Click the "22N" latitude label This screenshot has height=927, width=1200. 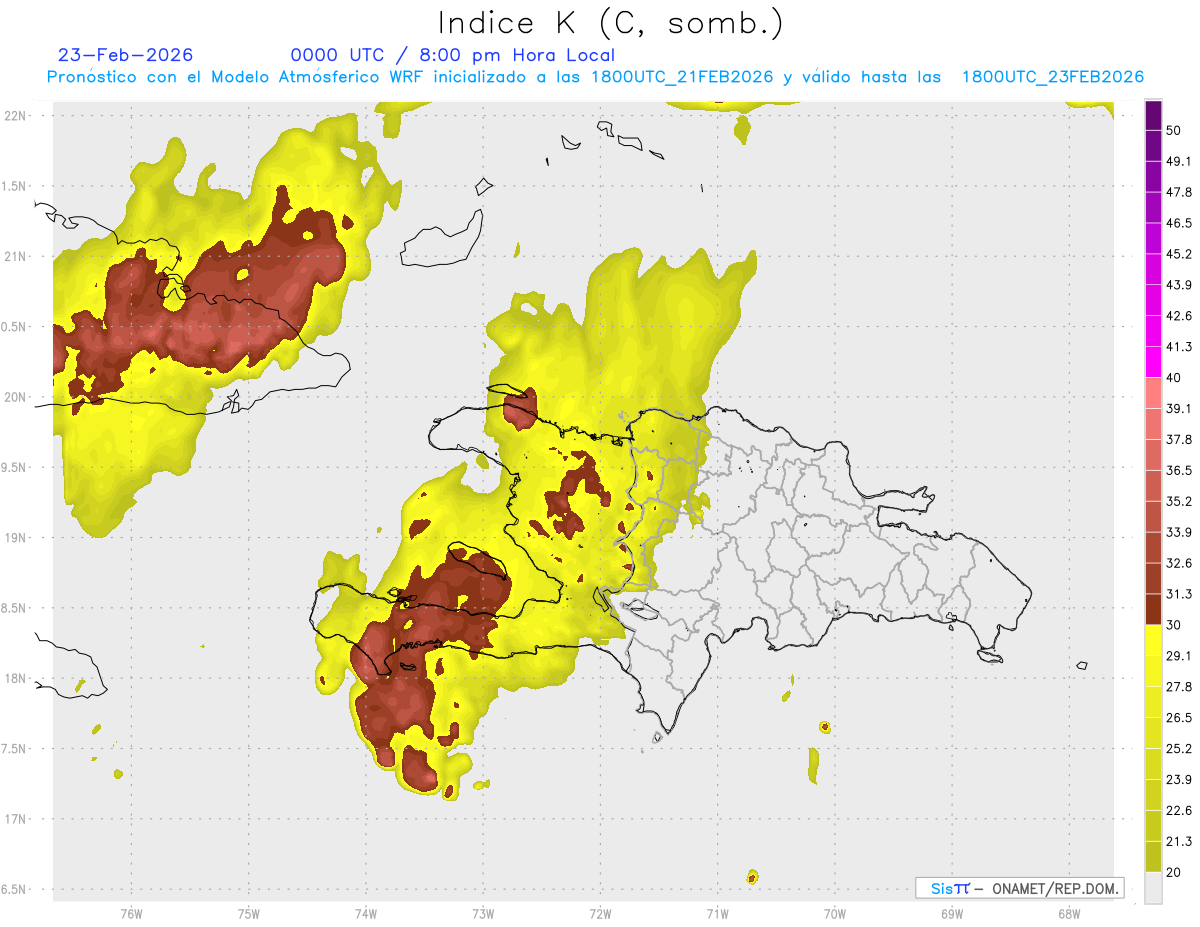tap(15, 116)
